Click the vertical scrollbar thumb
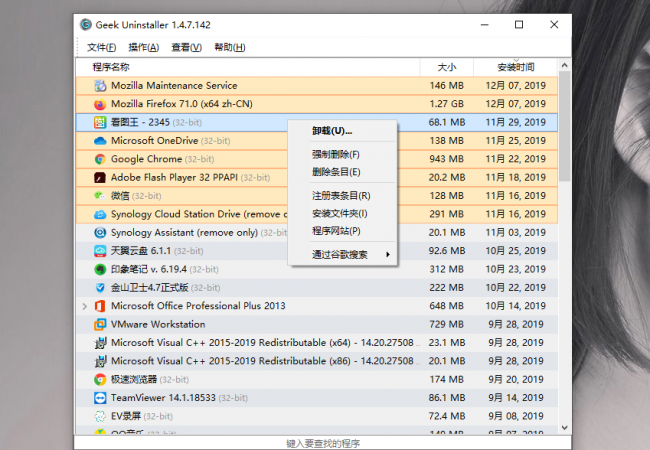650x450 pixels. [564, 126]
